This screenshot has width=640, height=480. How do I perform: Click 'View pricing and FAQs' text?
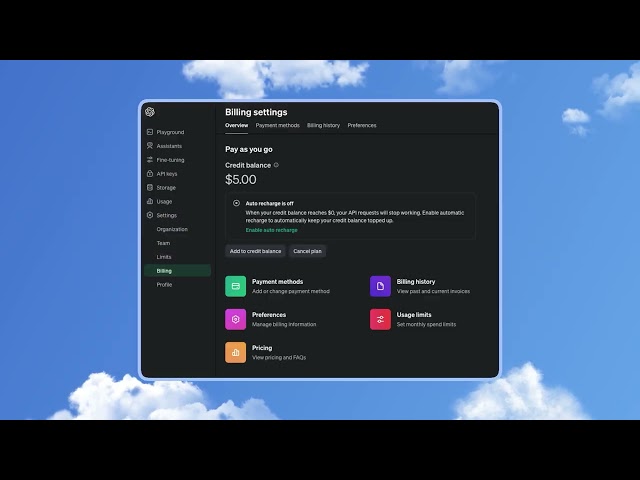pyautogui.click(x=279, y=358)
